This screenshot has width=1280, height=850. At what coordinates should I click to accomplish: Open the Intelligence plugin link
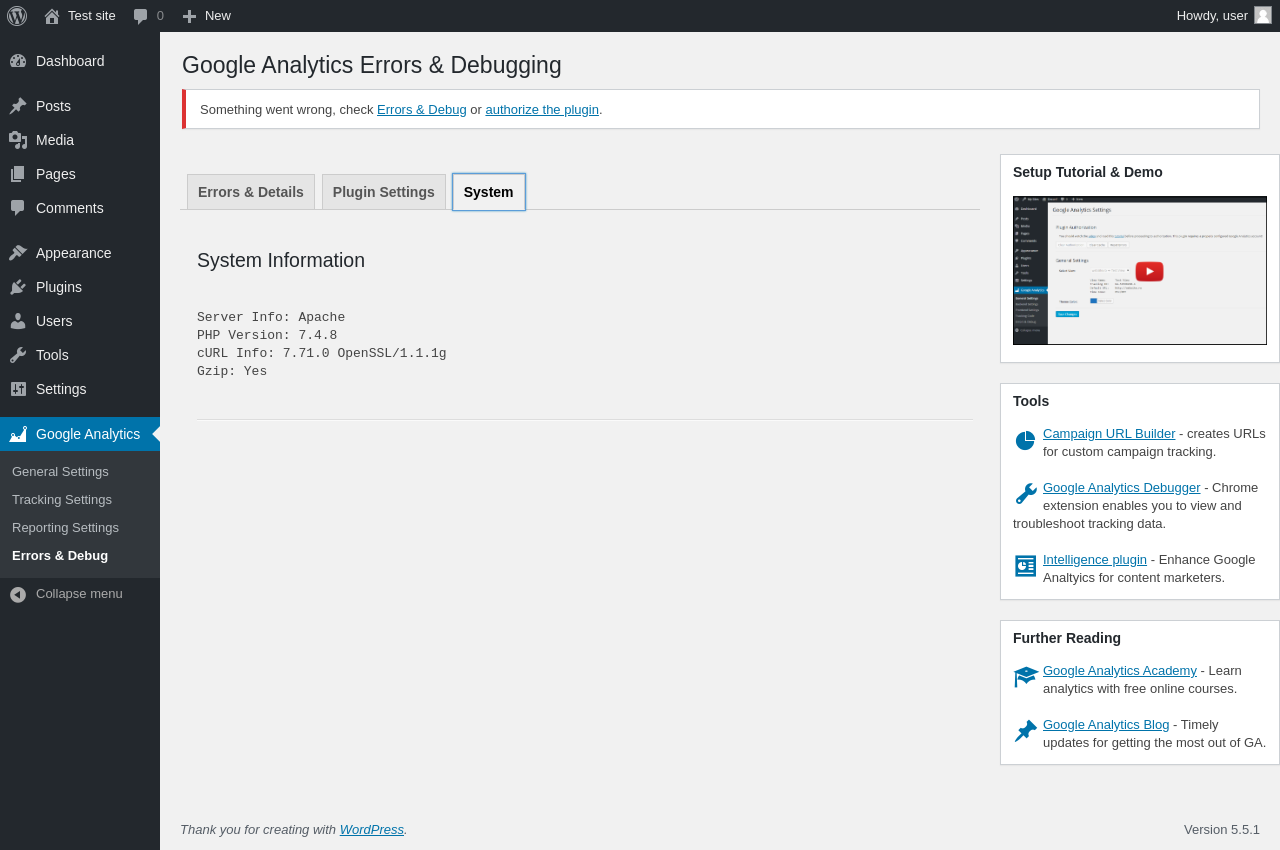tap(1095, 560)
